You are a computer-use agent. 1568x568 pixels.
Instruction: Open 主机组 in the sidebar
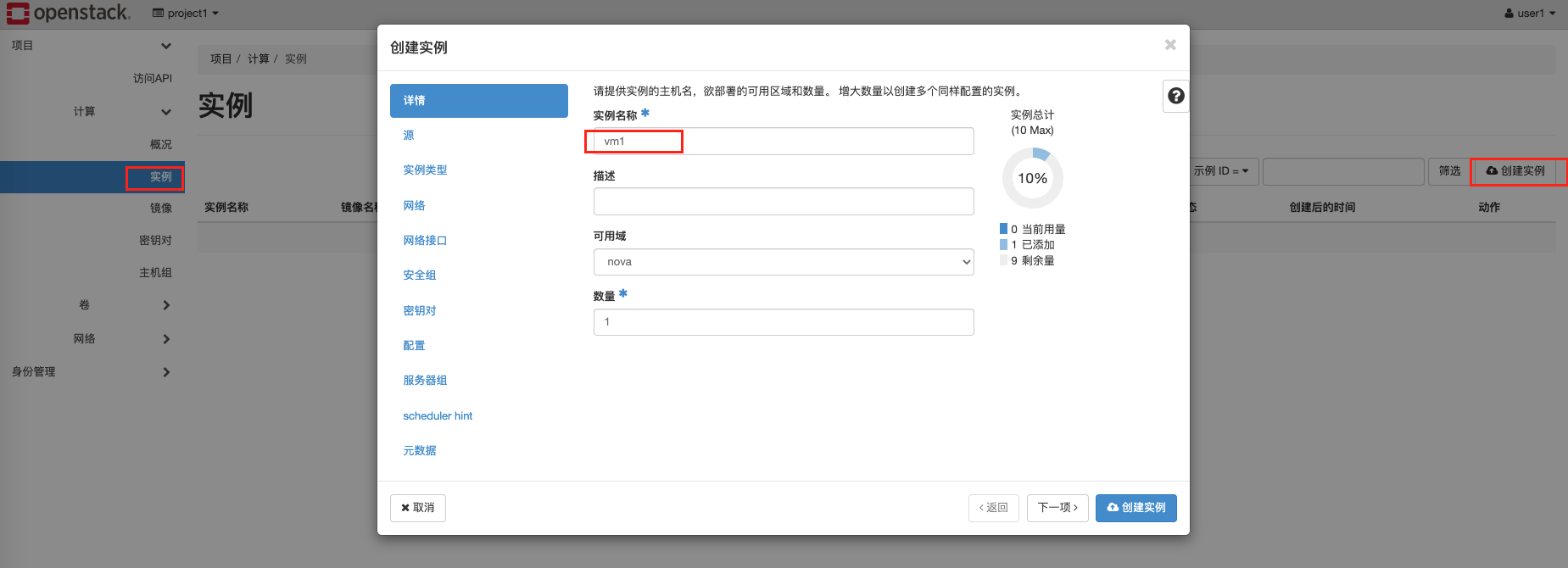pos(155,272)
